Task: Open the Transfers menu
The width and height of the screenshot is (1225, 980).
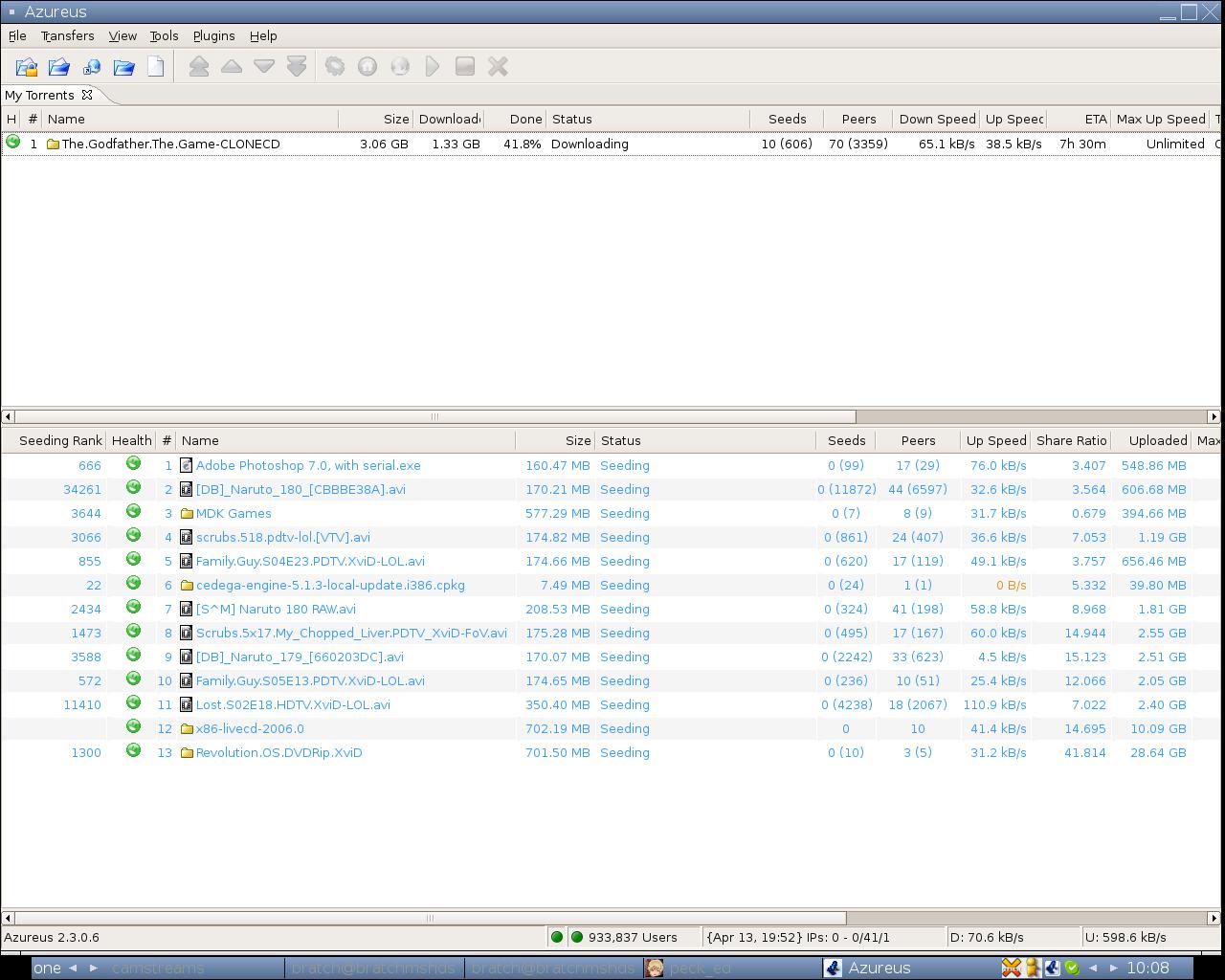Action: [x=67, y=35]
